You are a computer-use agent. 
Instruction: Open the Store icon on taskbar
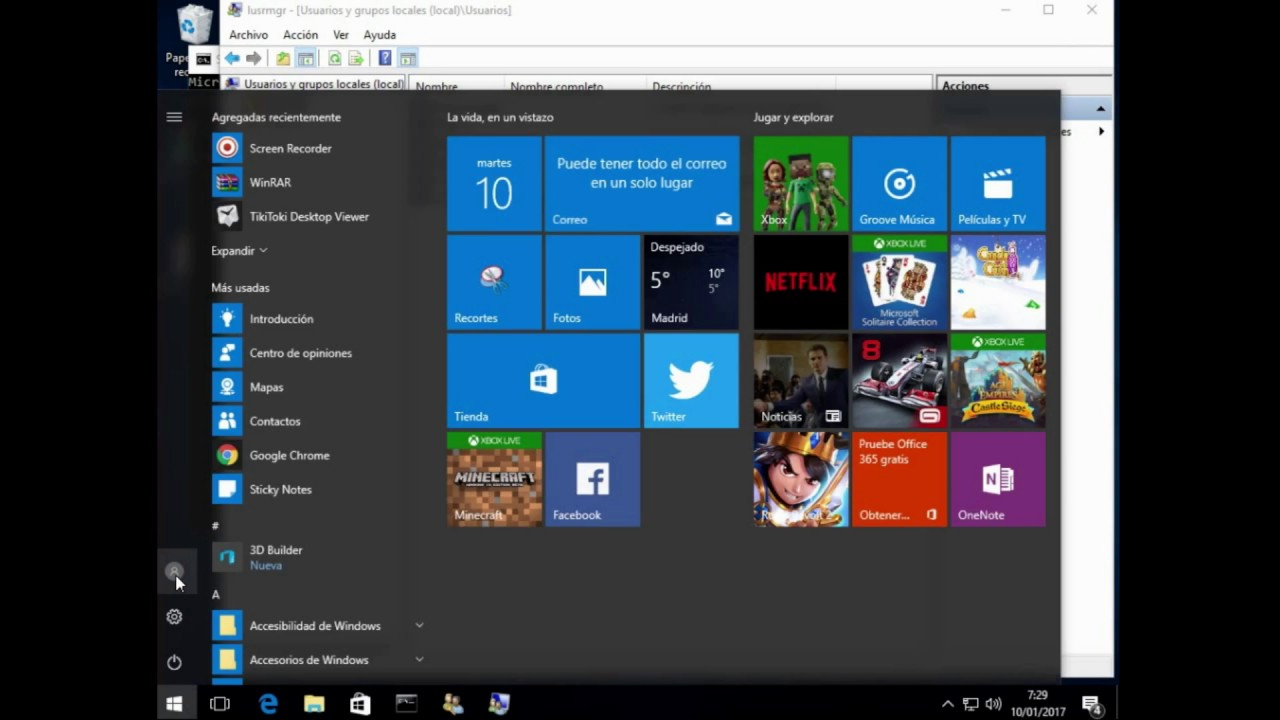click(360, 704)
